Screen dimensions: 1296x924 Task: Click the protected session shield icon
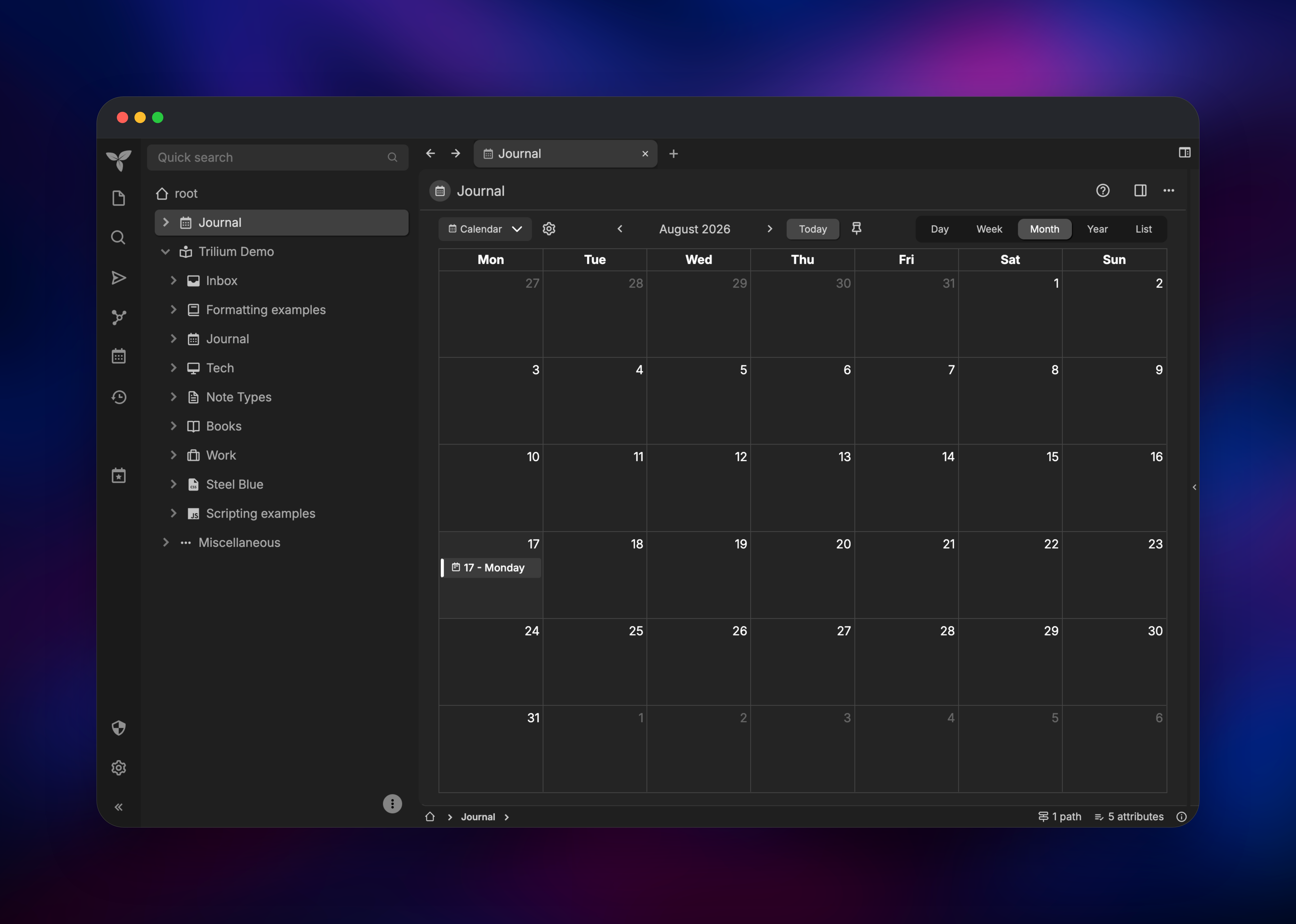tap(118, 728)
